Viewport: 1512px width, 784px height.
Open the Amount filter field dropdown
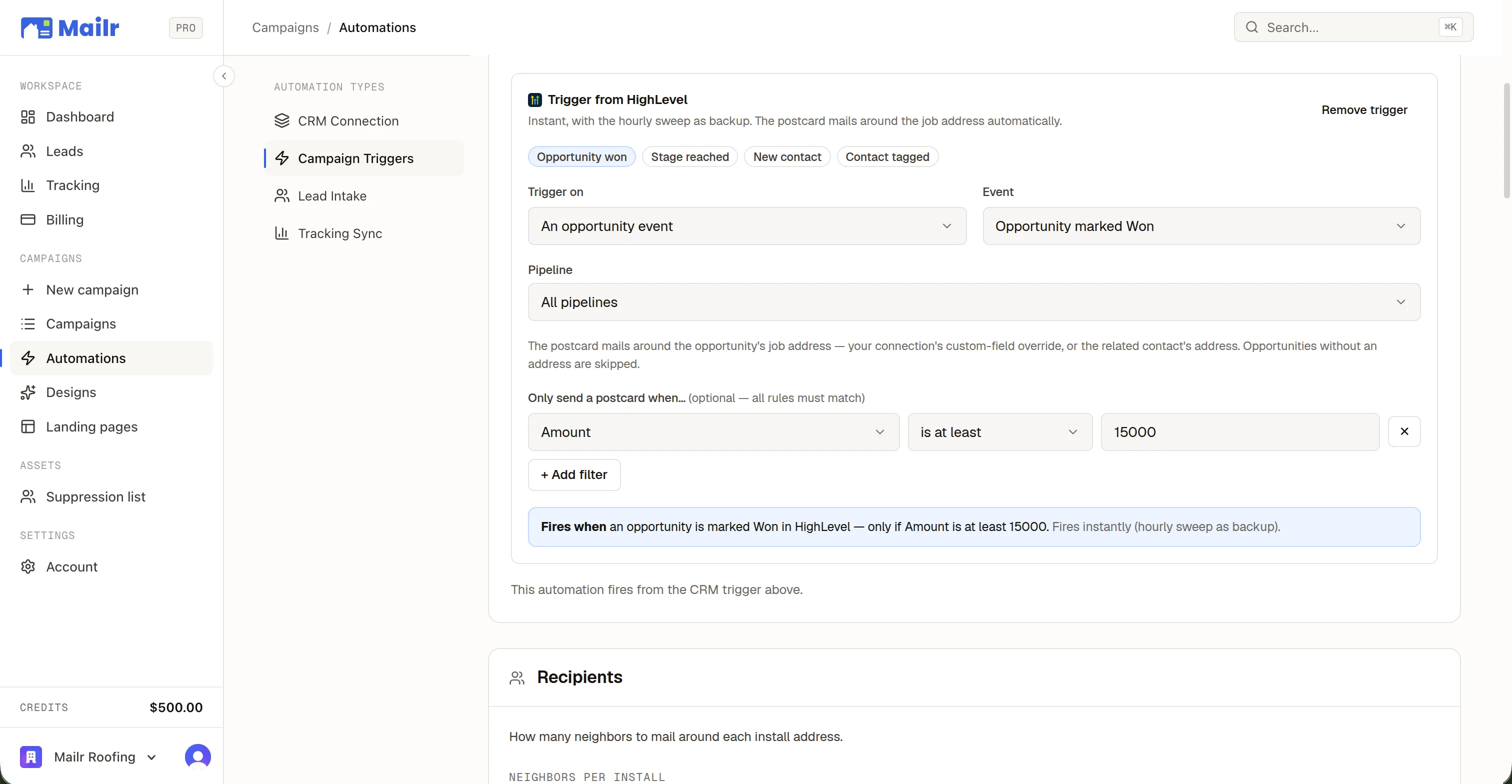713,432
